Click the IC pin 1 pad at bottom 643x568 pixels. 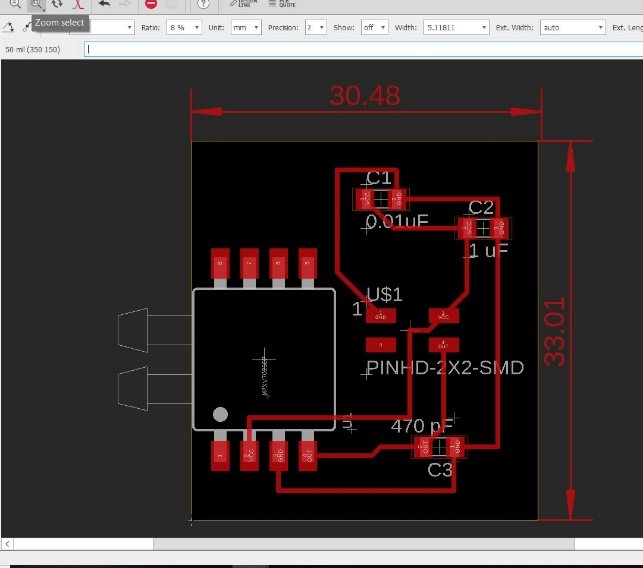coord(220,456)
